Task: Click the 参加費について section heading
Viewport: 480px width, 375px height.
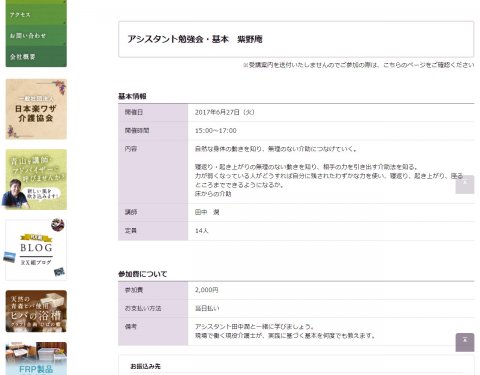Action: click(x=143, y=274)
